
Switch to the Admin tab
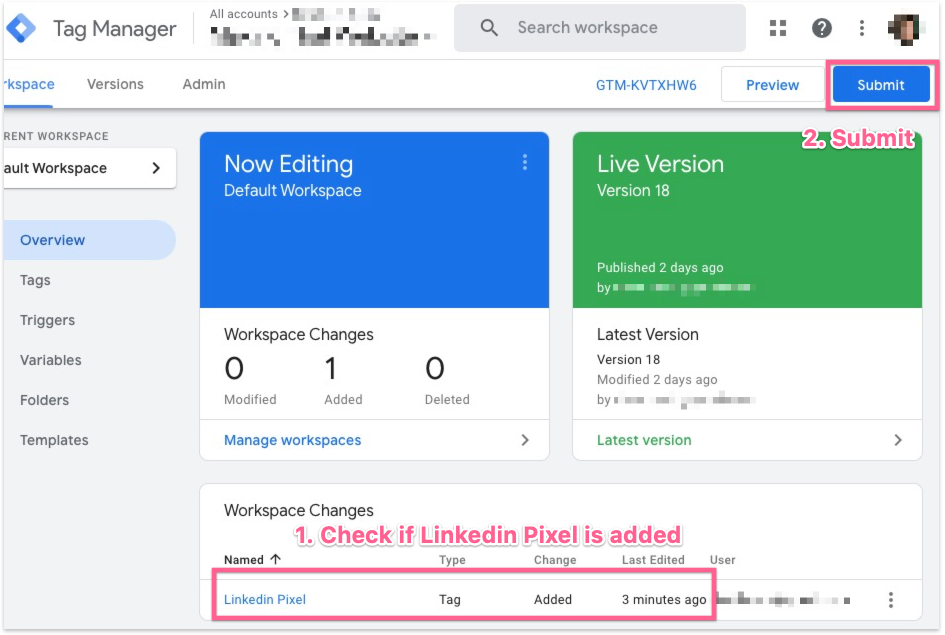(x=203, y=84)
